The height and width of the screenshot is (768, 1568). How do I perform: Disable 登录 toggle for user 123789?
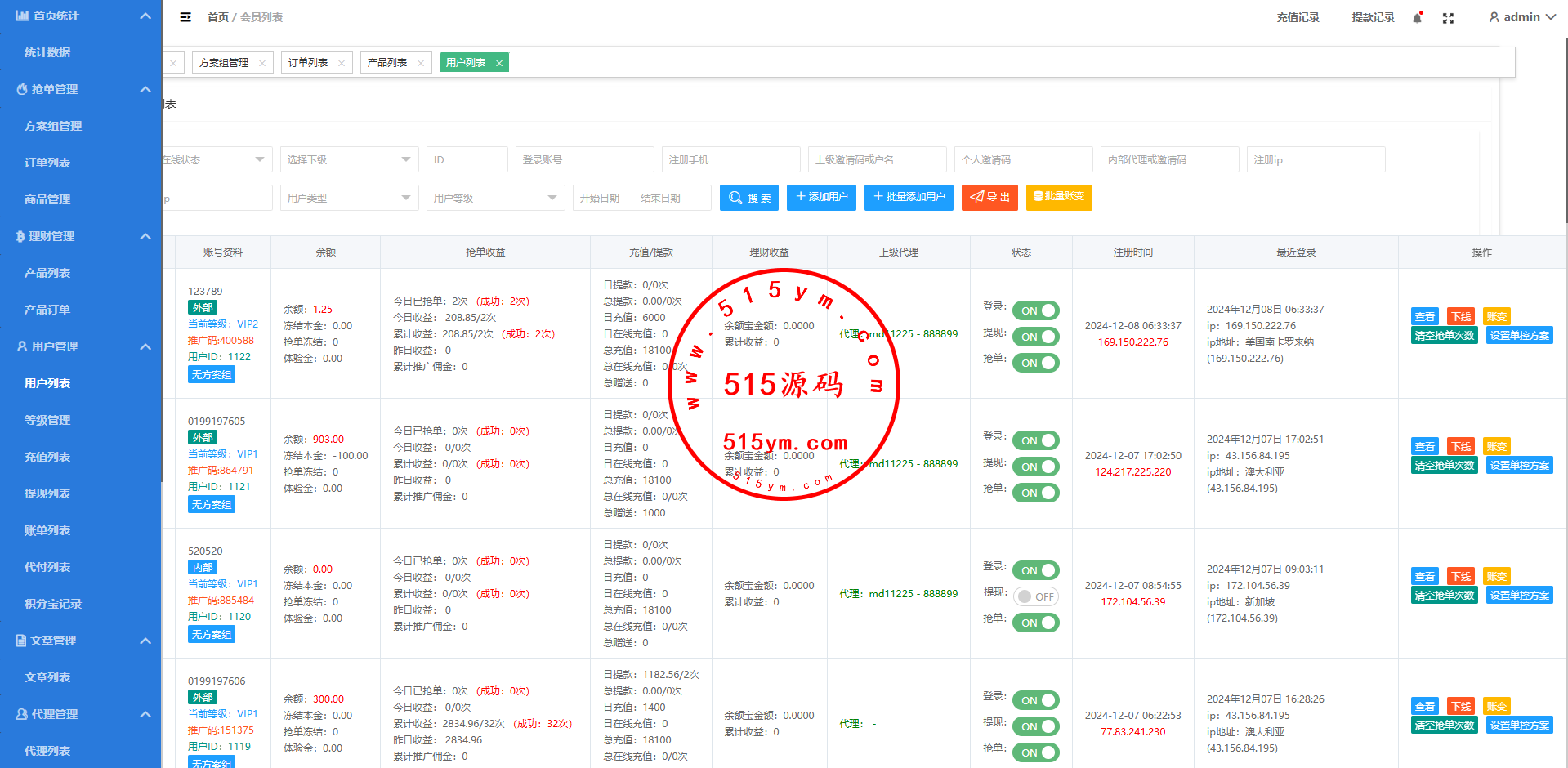tap(1035, 310)
